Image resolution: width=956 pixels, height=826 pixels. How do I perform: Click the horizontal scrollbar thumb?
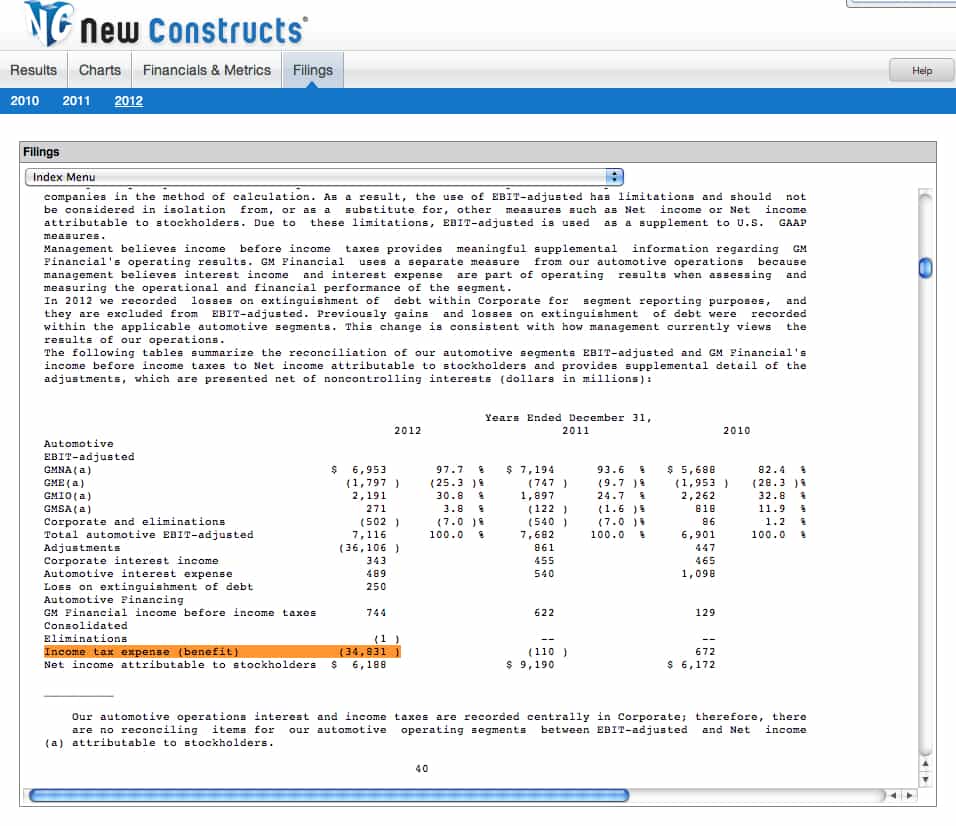point(329,795)
